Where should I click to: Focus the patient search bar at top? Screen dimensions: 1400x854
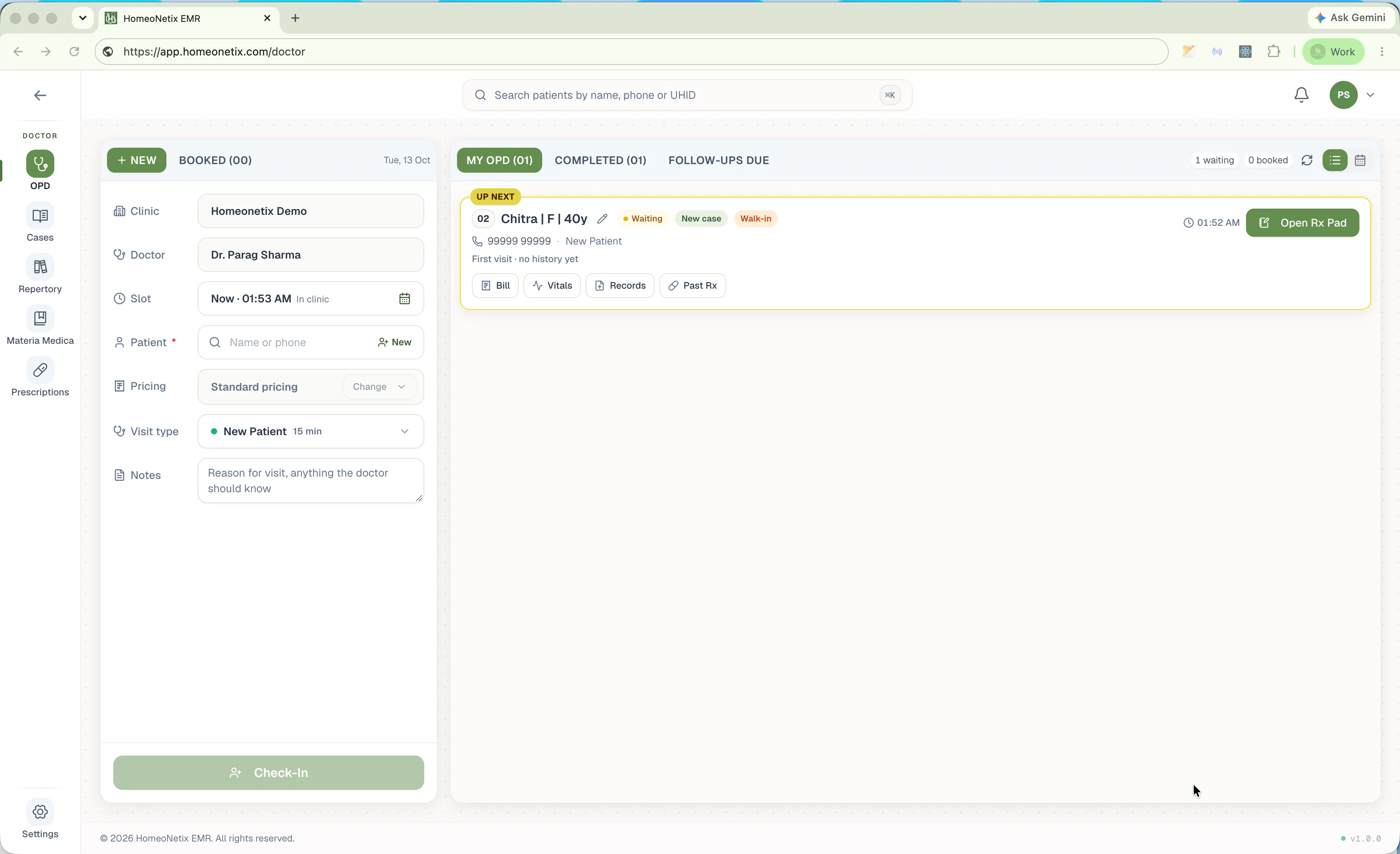coord(687,95)
